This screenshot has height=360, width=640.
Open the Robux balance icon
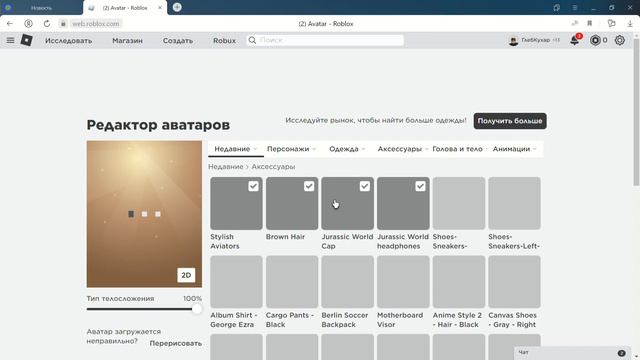point(595,40)
